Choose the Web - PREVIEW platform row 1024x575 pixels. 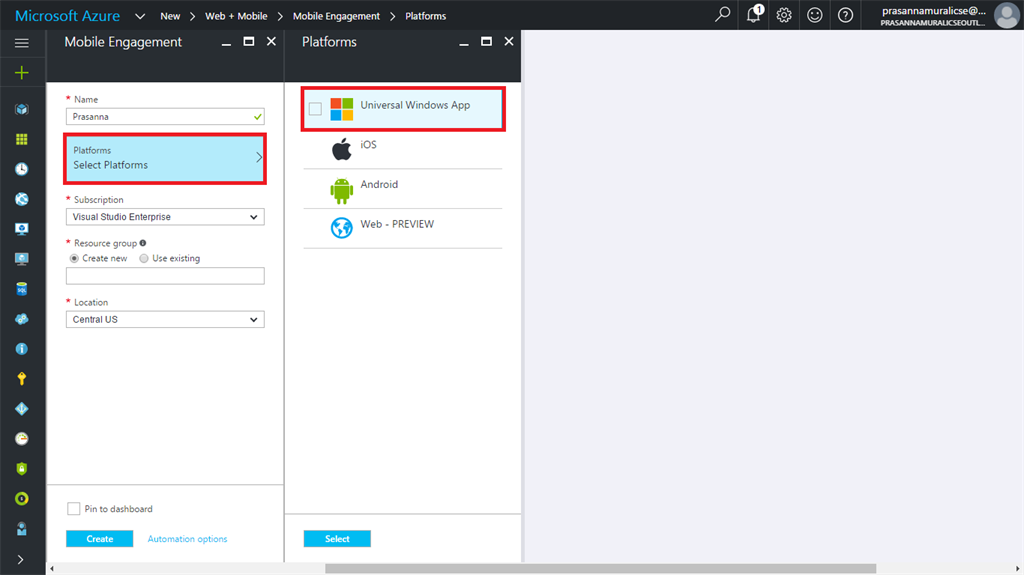pyautogui.click(x=403, y=229)
